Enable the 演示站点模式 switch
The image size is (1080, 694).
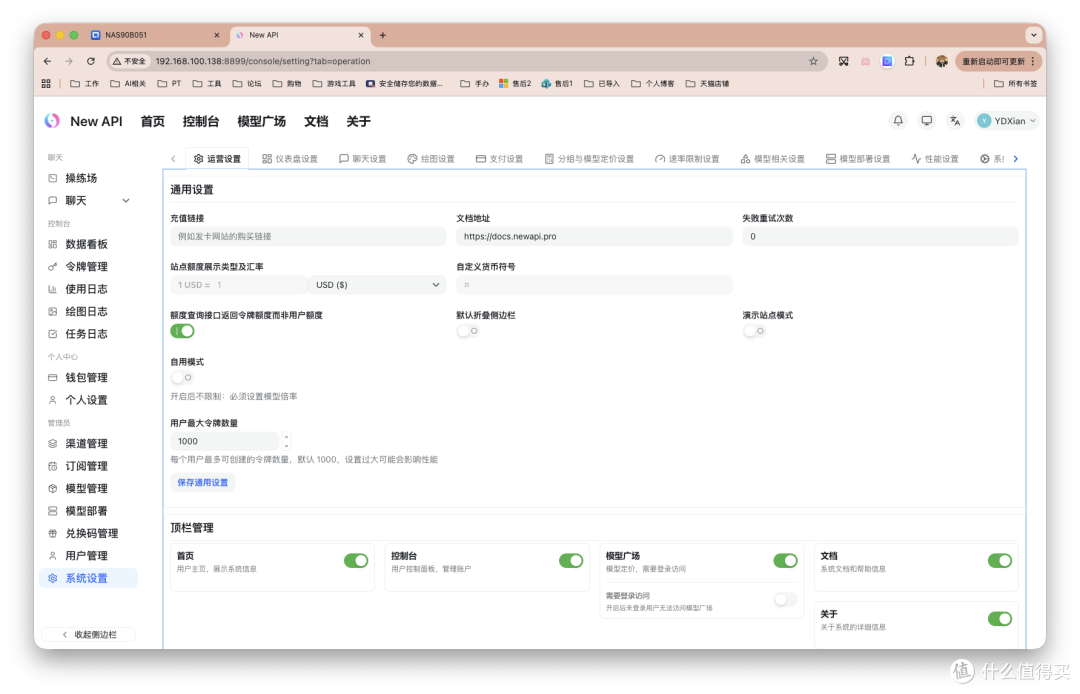tap(754, 331)
